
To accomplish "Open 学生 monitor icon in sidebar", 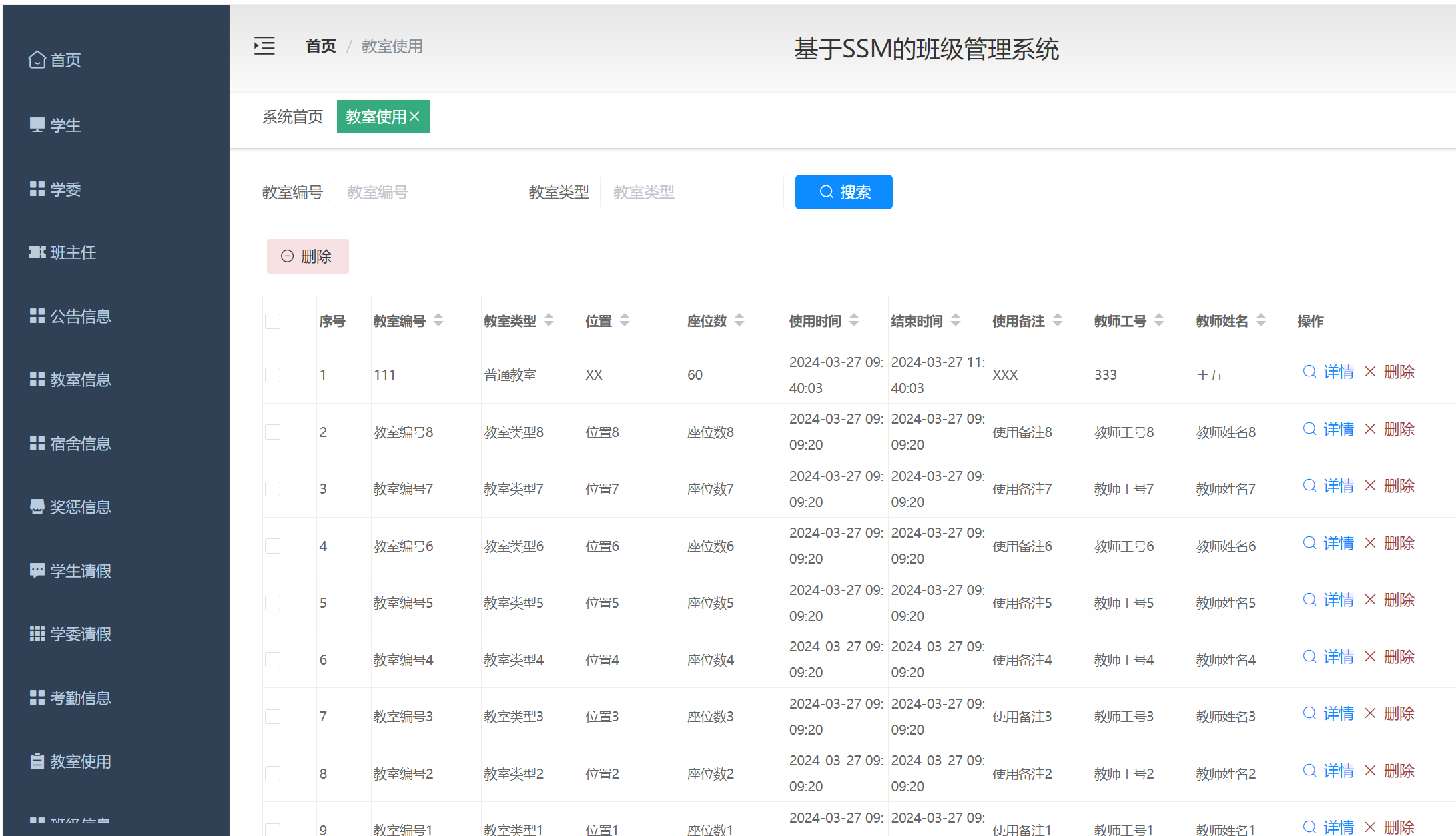I will point(37,125).
